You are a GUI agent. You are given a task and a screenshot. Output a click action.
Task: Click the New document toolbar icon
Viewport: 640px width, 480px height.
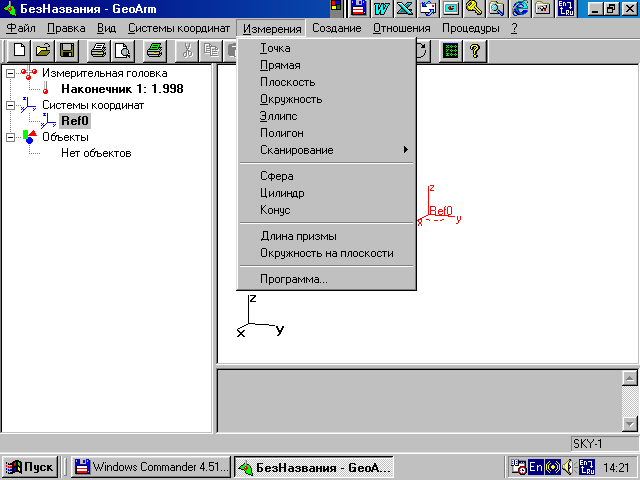click(19, 51)
